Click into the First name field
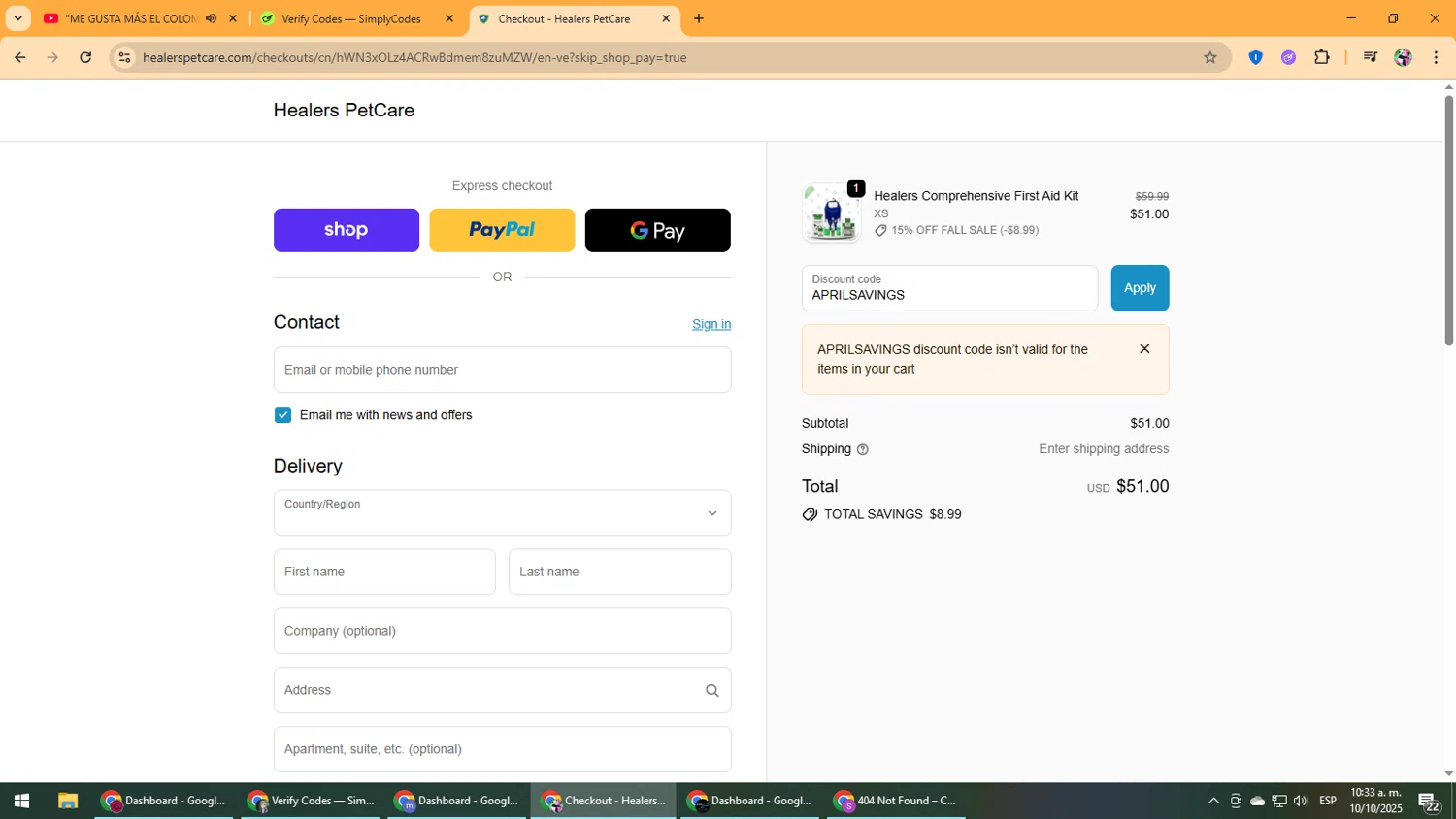 (x=384, y=572)
